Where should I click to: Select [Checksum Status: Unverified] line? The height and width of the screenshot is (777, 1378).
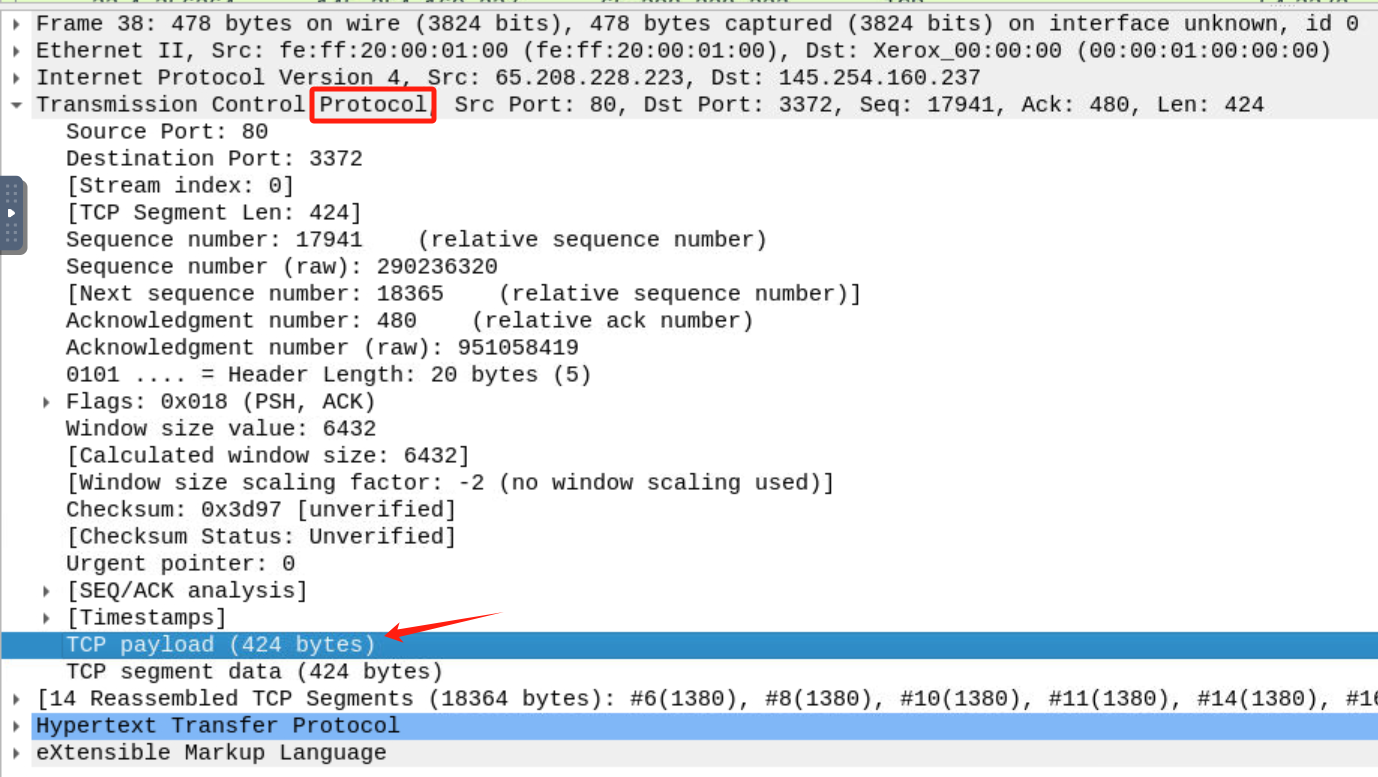[261, 536]
